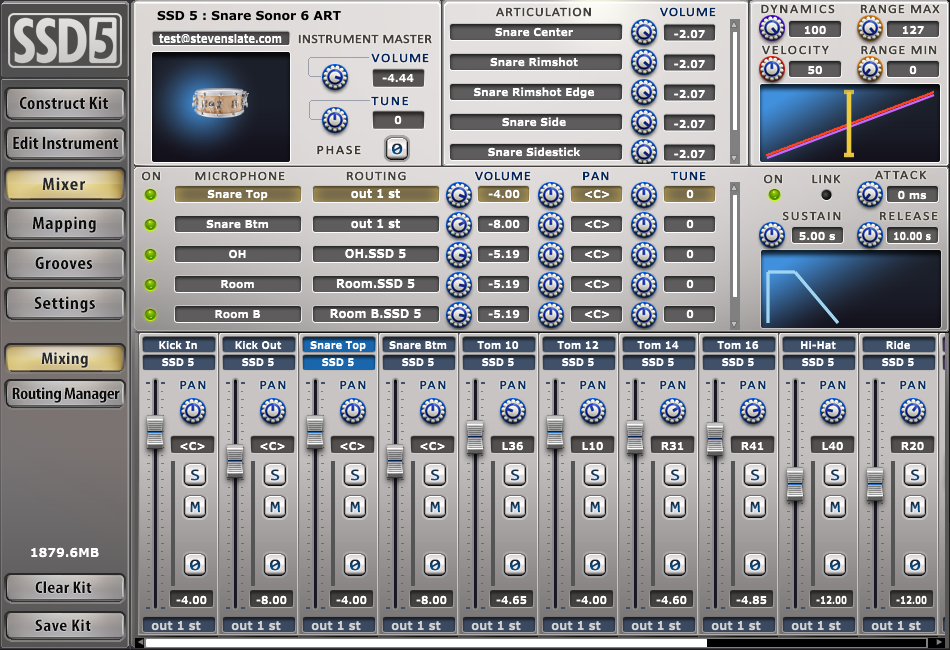Select the Mixer page button
Screen dimensions: 950x650
click(x=65, y=184)
